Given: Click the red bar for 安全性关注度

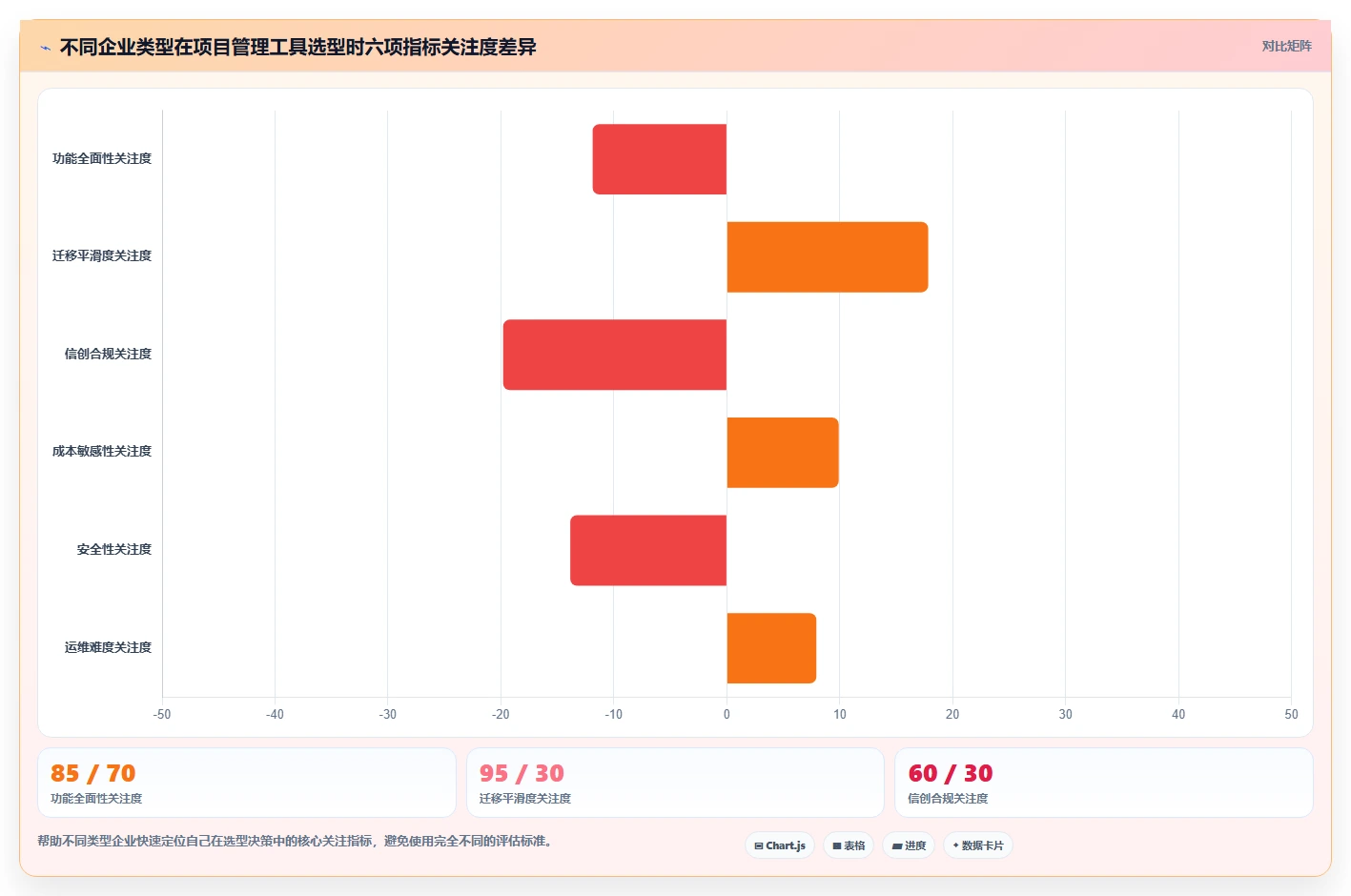Looking at the screenshot, I should (x=648, y=550).
